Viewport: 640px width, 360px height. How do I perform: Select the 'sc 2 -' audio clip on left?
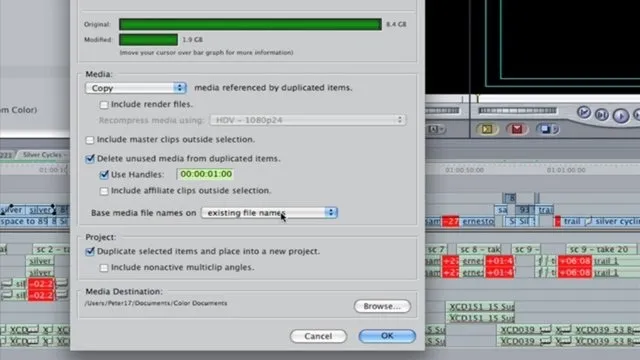[x=51, y=249]
